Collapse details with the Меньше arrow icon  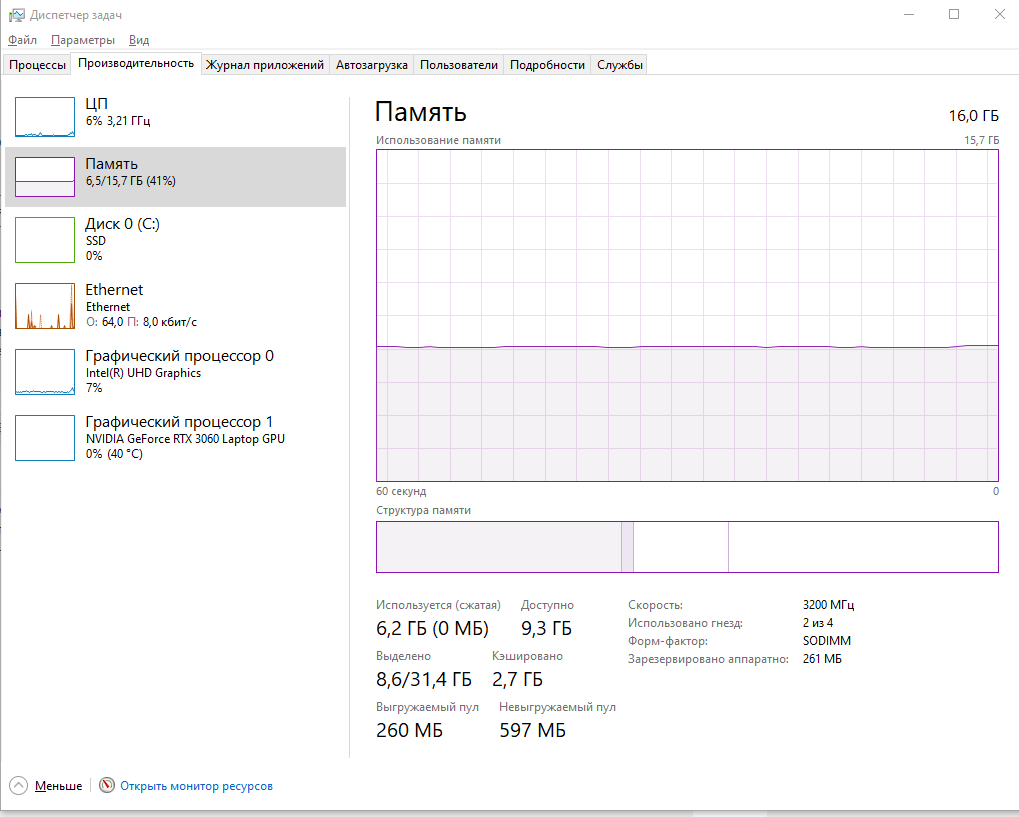point(19,785)
